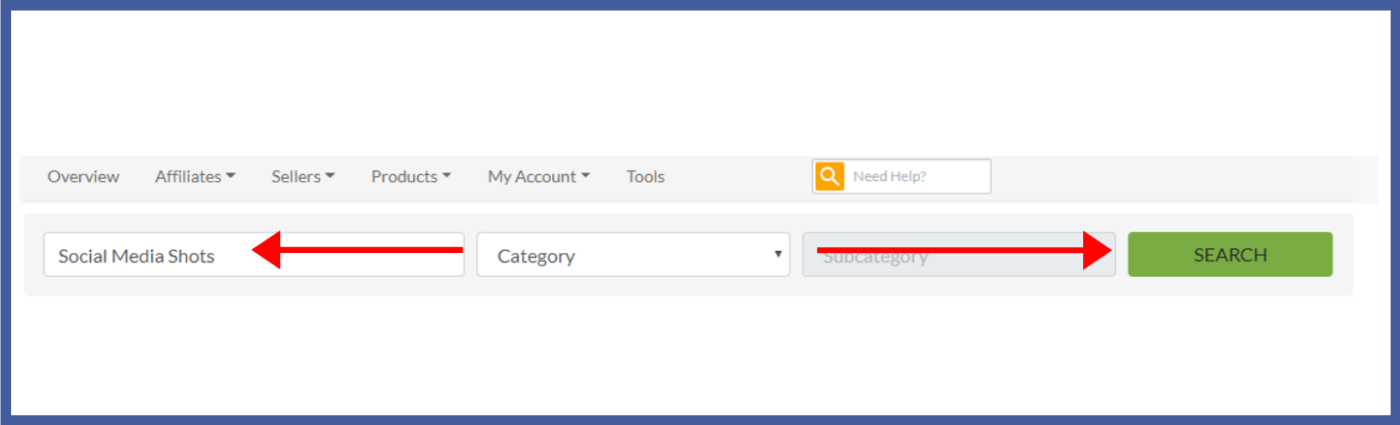1400x425 pixels.
Task: Go to the Tools page
Action: [x=645, y=176]
